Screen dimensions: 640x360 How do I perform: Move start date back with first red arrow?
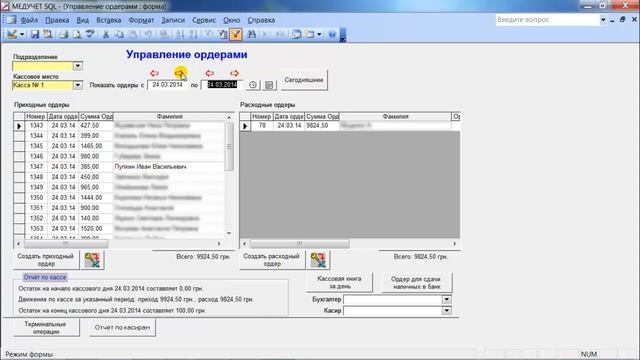coord(154,73)
